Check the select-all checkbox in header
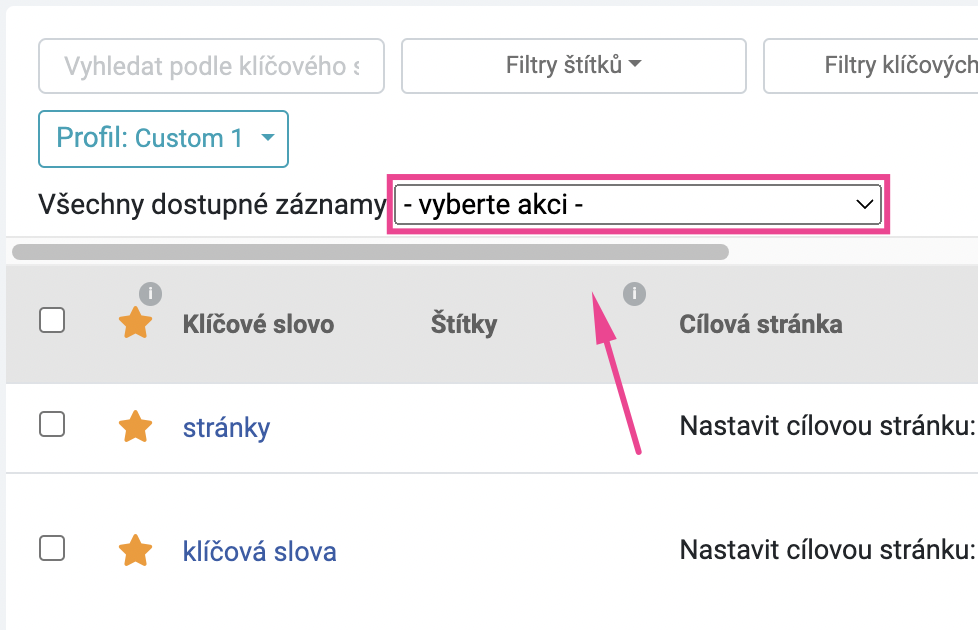The width and height of the screenshot is (978, 630). coord(52,321)
